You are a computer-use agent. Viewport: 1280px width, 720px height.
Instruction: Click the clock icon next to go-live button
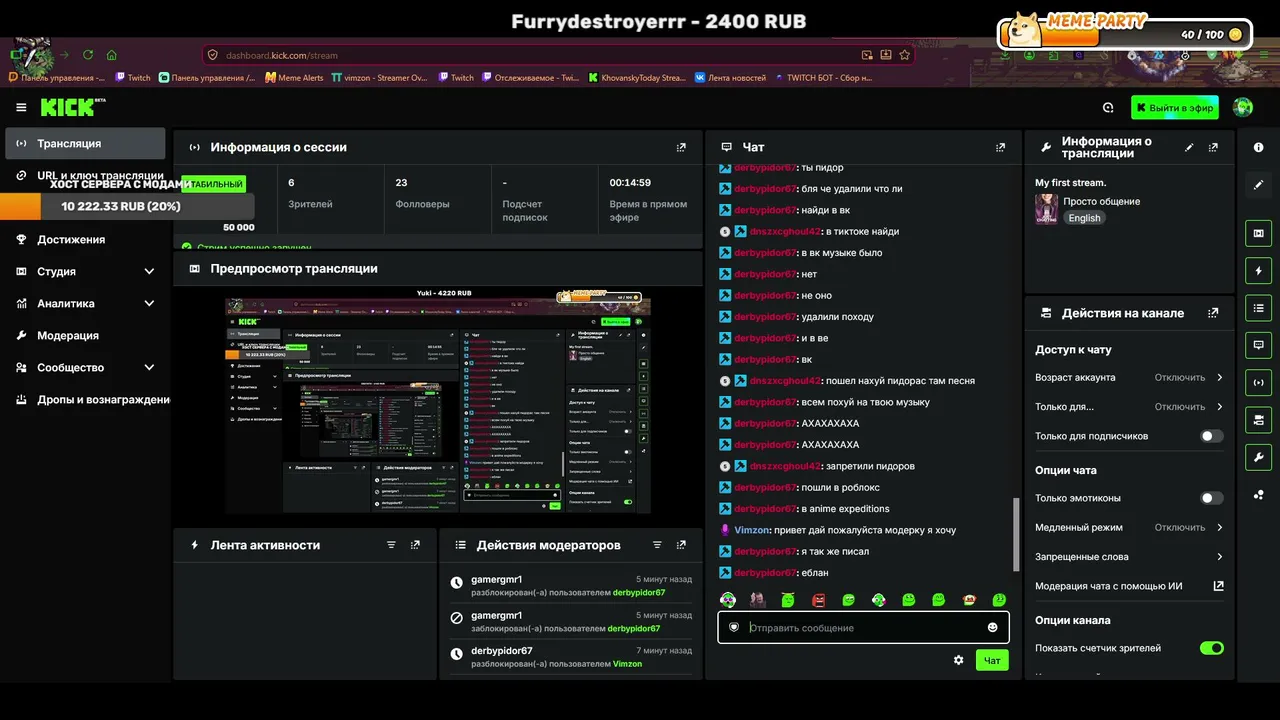pyautogui.click(x=1108, y=107)
